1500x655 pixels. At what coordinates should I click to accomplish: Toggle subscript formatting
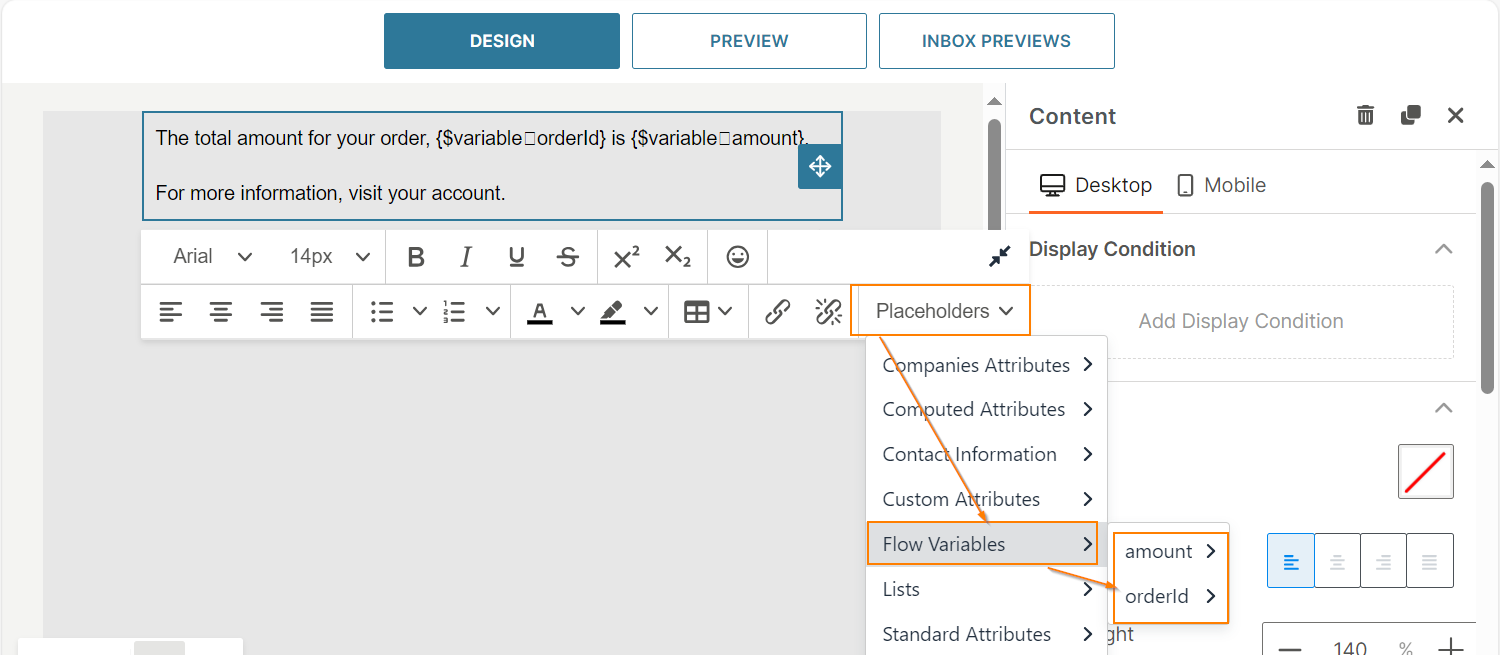point(678,257)
